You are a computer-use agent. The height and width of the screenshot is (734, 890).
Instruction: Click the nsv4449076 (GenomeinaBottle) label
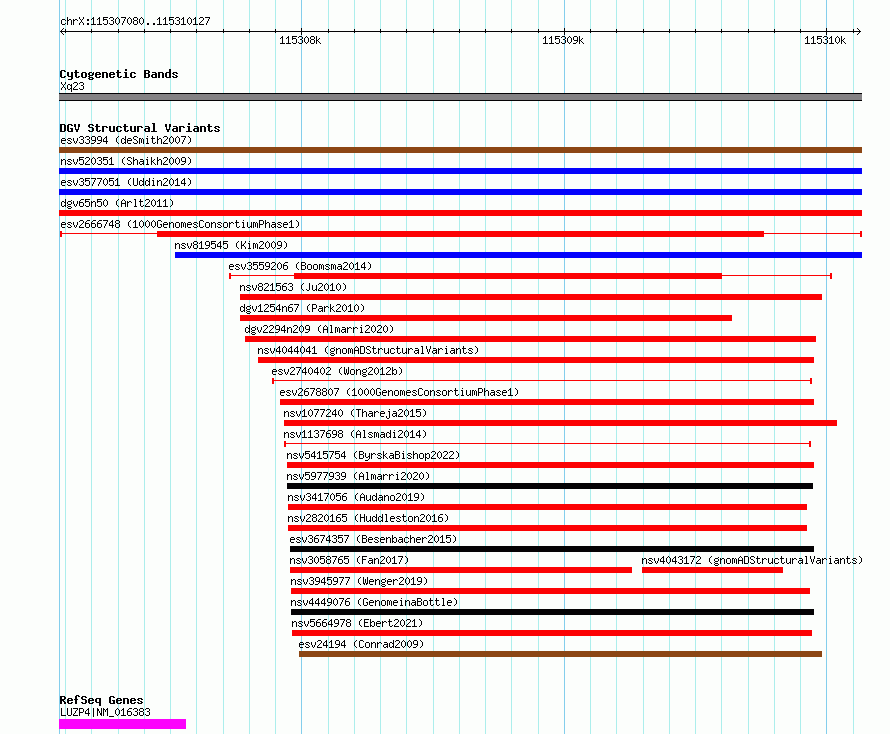click(374, 602)
